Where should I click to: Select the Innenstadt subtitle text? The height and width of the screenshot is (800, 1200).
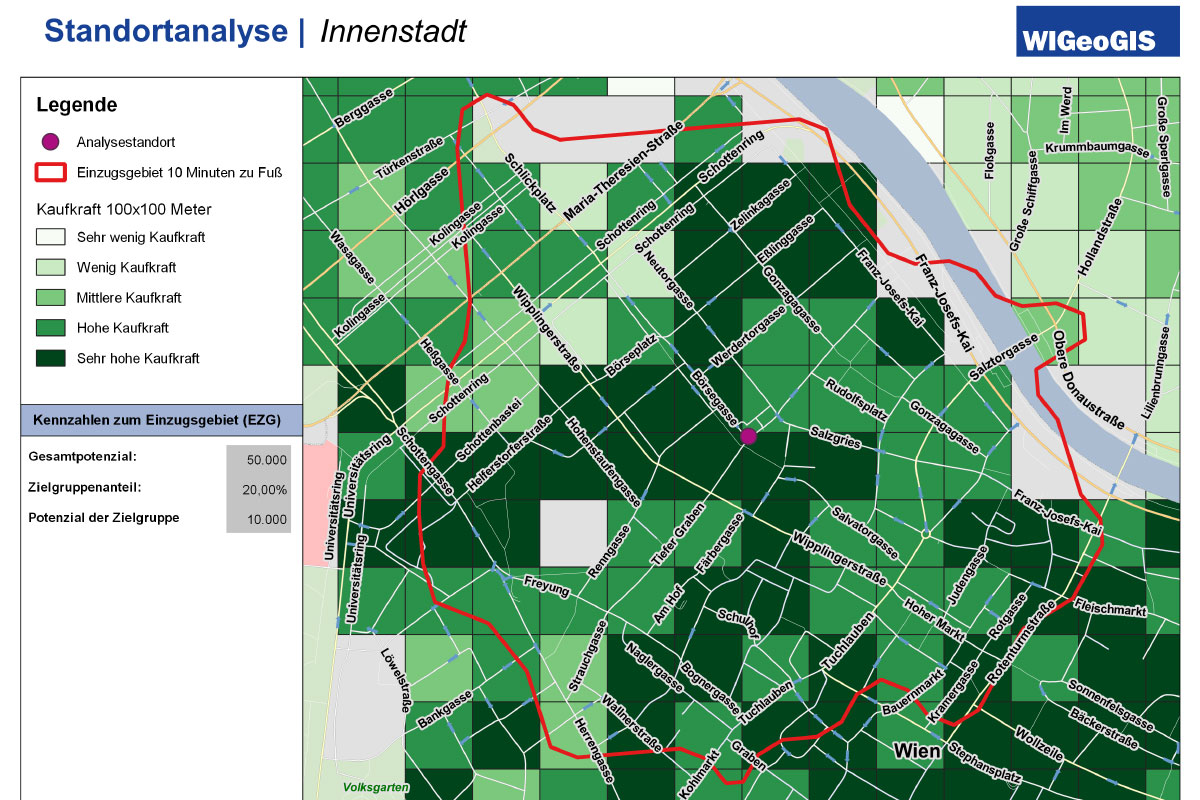click(x=393, y=31)
